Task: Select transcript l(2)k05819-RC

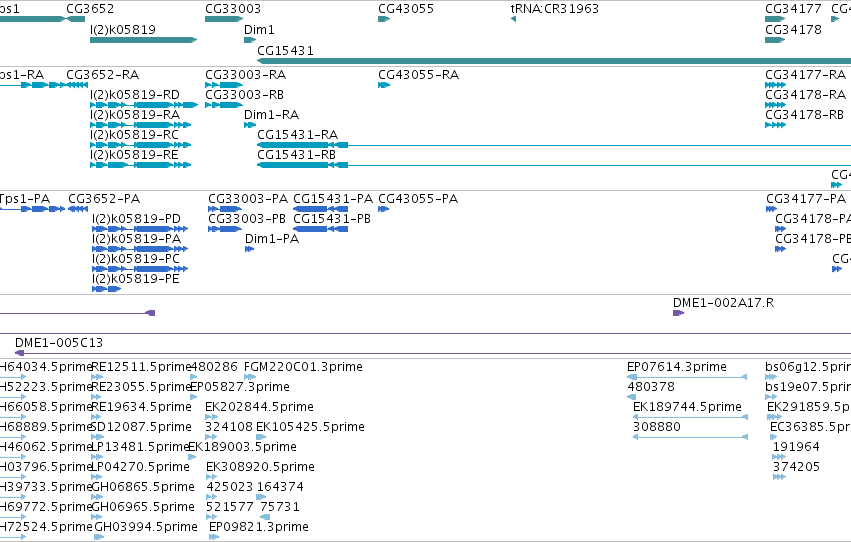Action: click(x=134, y=135)
